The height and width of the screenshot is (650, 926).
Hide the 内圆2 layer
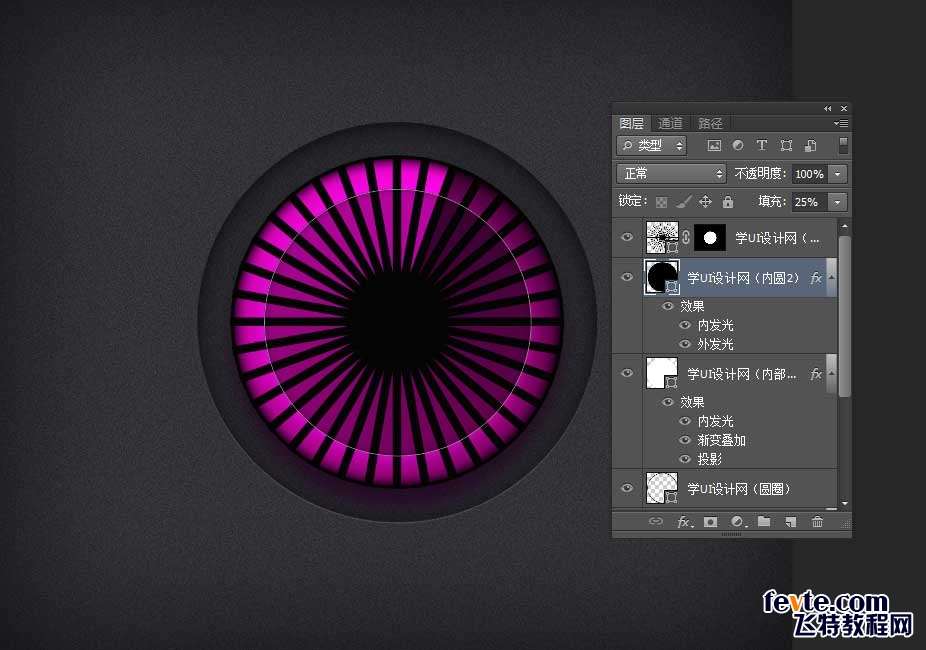[x=627, y=277]
